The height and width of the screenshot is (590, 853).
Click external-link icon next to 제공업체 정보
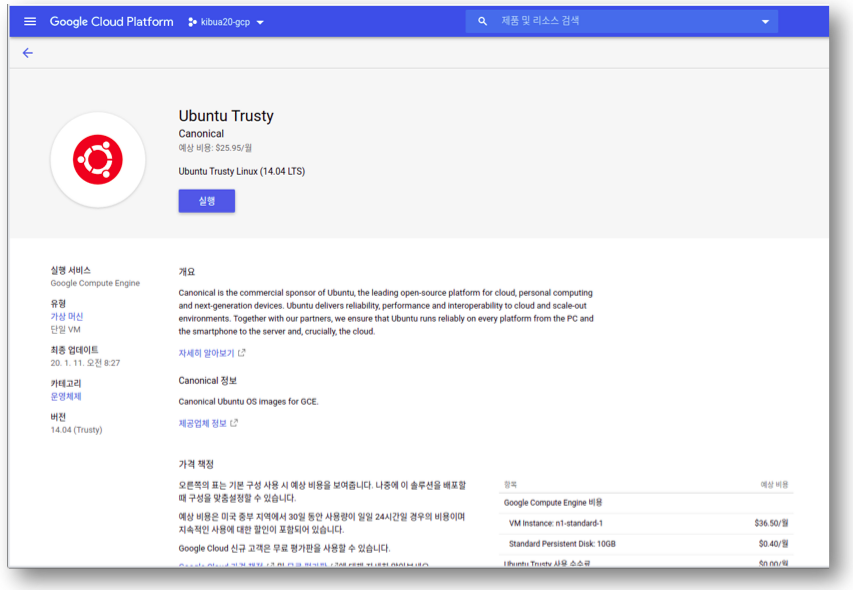pos(234,423)
